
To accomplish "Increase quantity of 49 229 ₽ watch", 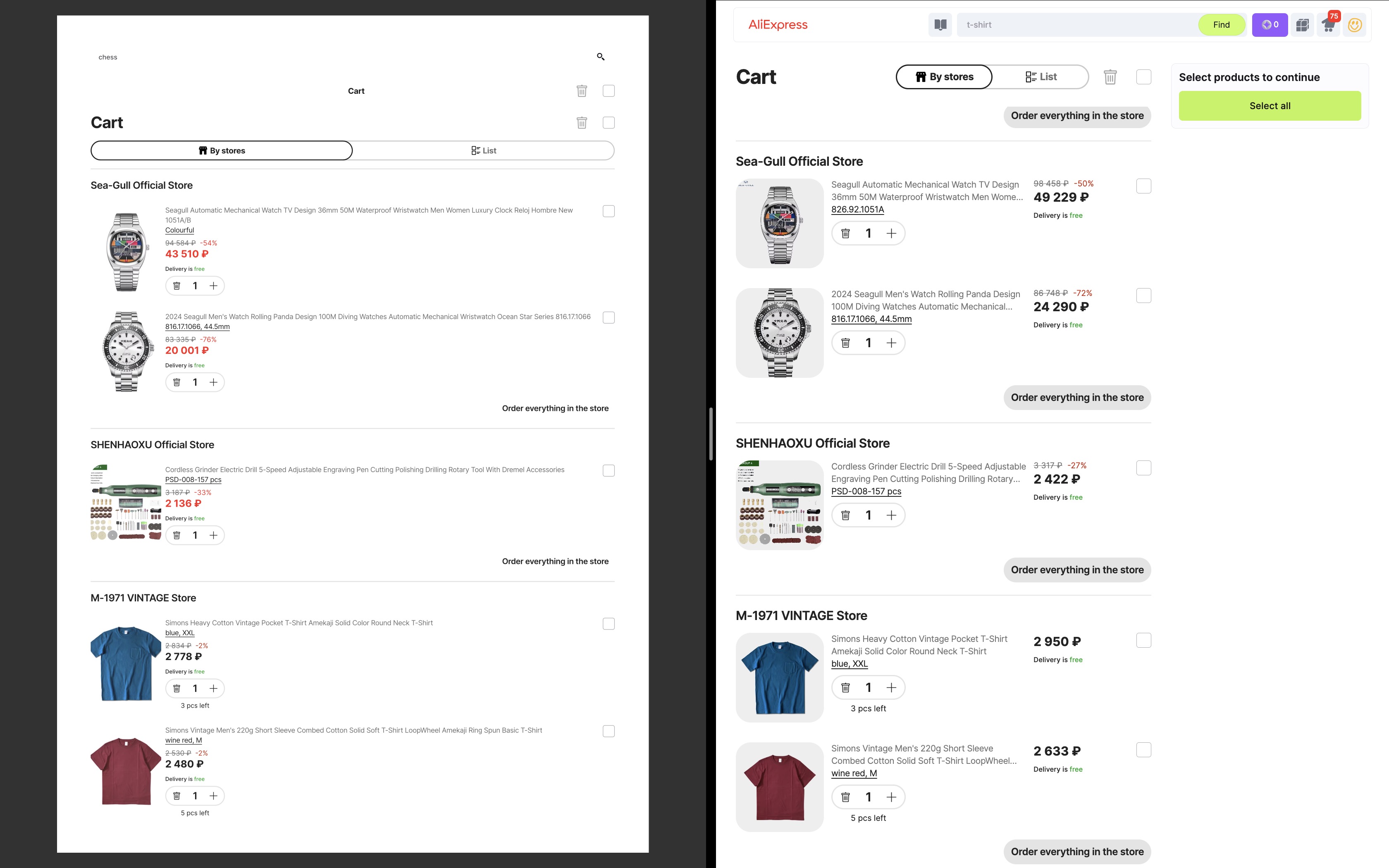I will (x=891, y=233).
